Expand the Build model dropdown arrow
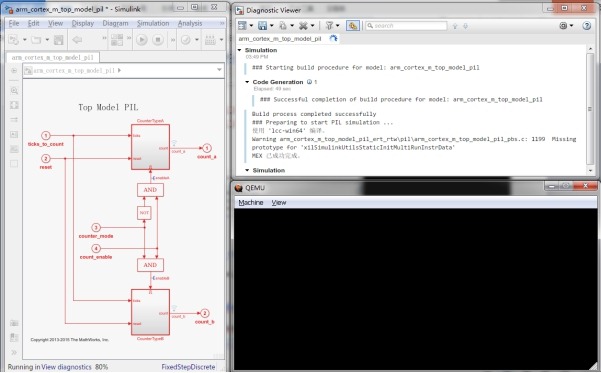 pos(221,39)
